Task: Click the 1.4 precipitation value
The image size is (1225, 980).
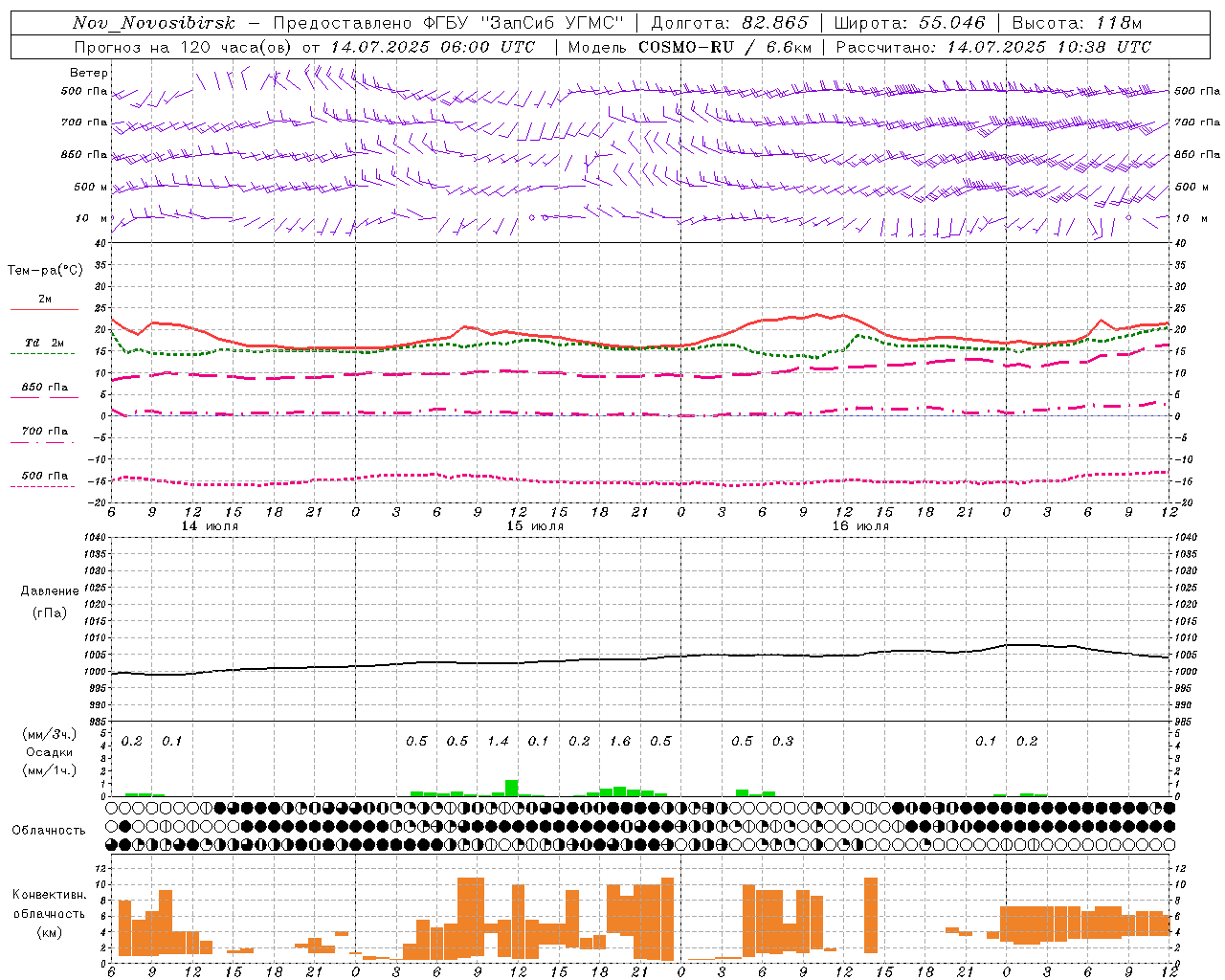Action: pyautogui.click(x=498, y=742)
